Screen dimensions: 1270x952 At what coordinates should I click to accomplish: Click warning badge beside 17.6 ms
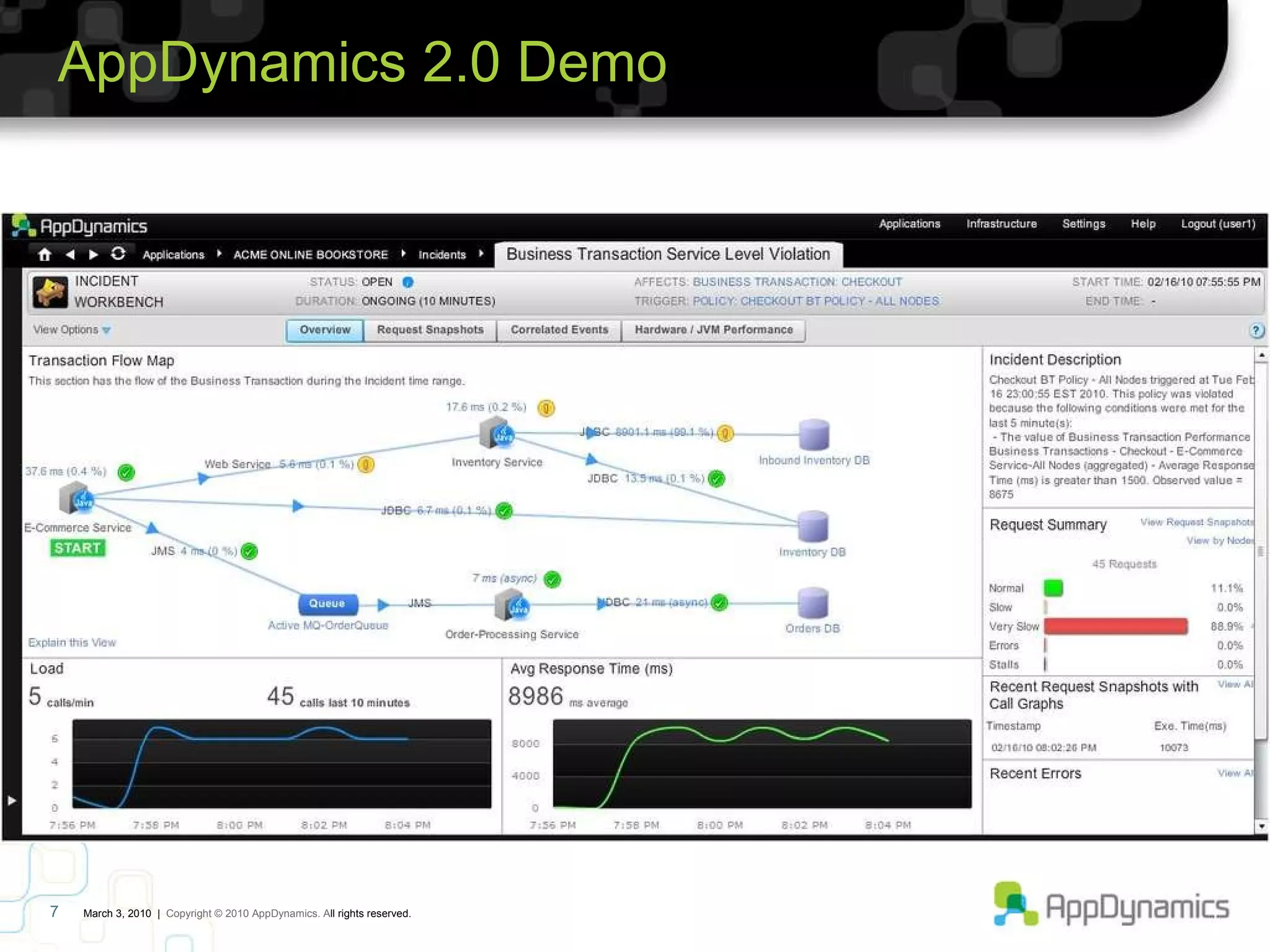point(546,408)
